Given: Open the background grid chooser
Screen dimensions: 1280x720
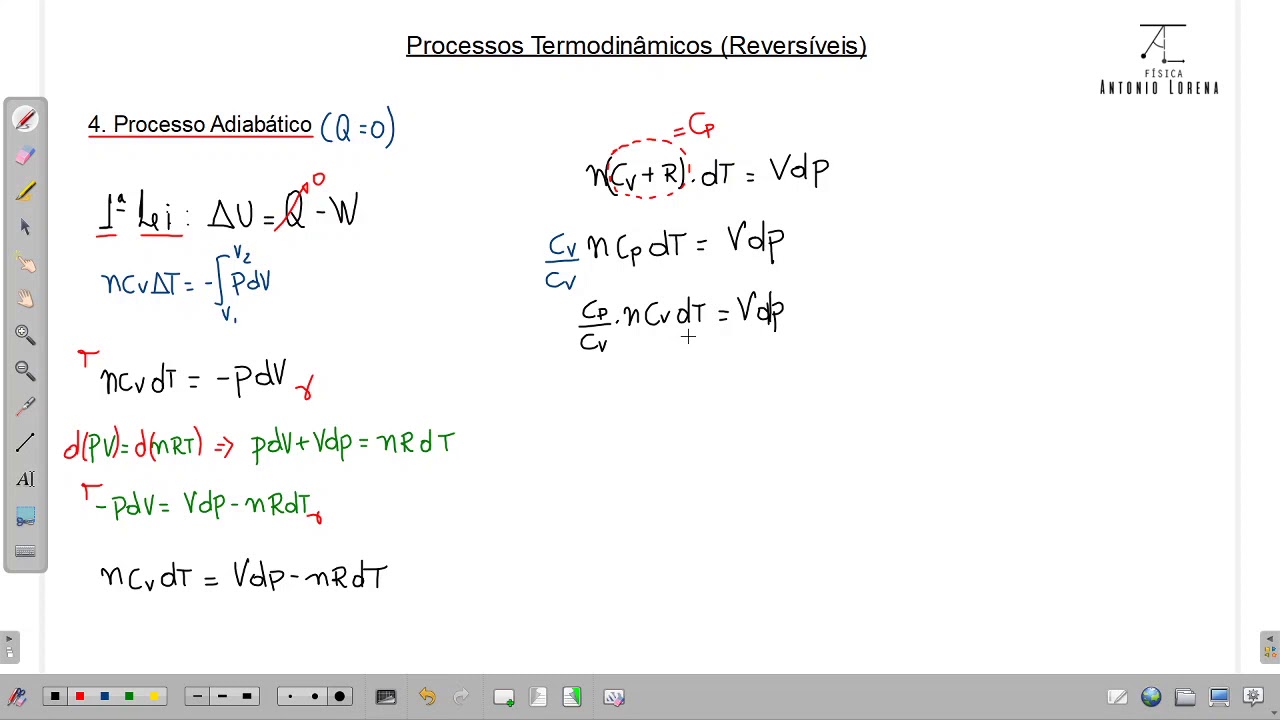Looking at the screenshot, I should pyautogui.click(x=386, y=697).
